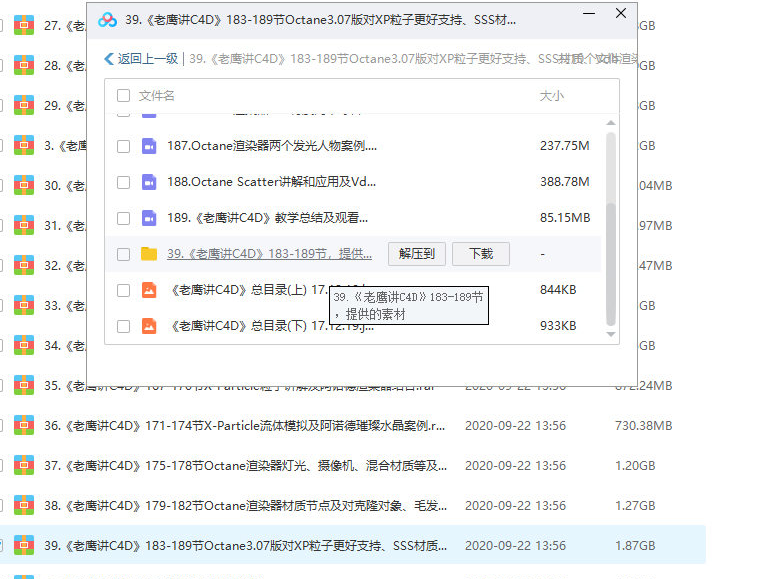Screen dimensions: 780x579
Task: Click dialog breadcrumb path 39.《老鹰讲C4D》183-189节Octane3.07
Action: [413, 59]
